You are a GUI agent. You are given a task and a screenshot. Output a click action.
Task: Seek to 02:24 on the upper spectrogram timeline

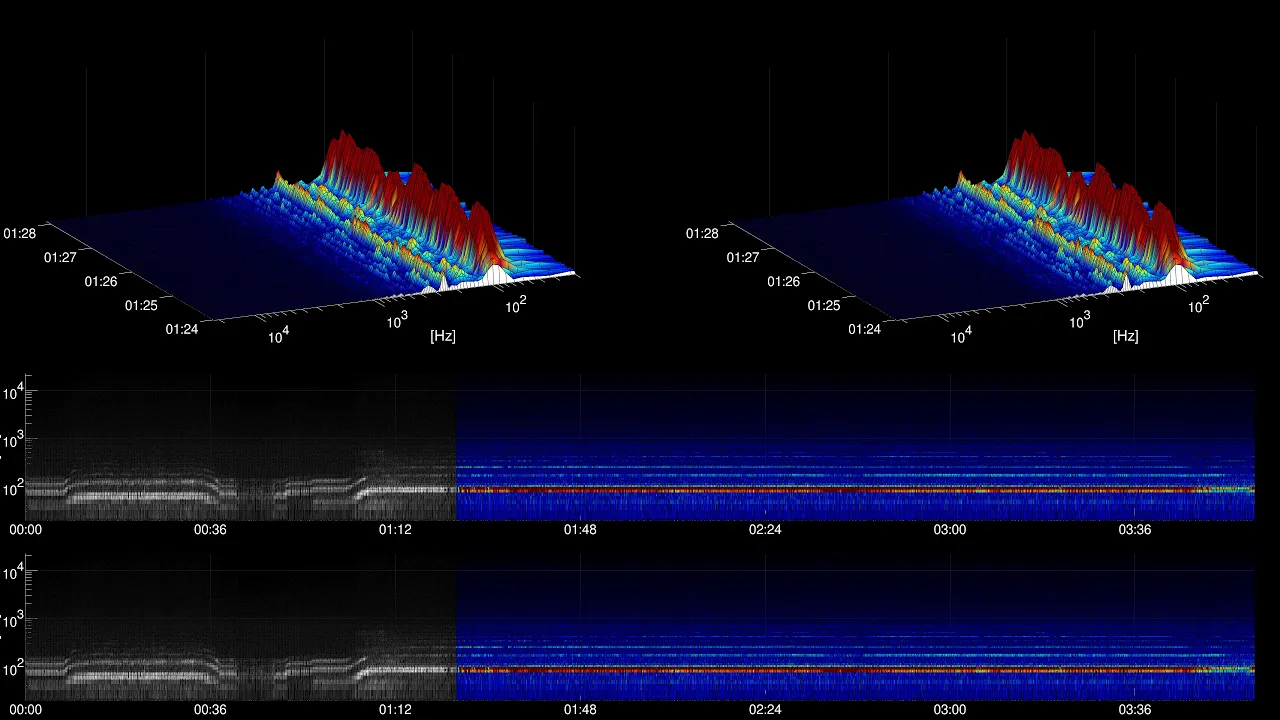point(765,529)
